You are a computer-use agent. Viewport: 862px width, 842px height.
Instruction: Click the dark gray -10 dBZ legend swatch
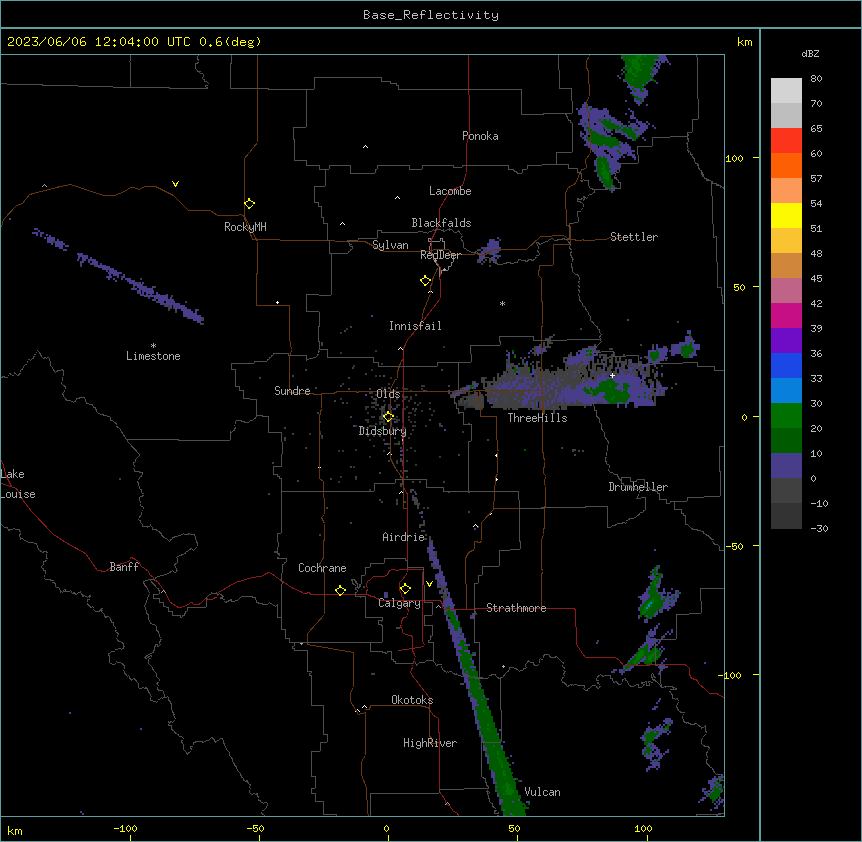click(x=786, y=491)
